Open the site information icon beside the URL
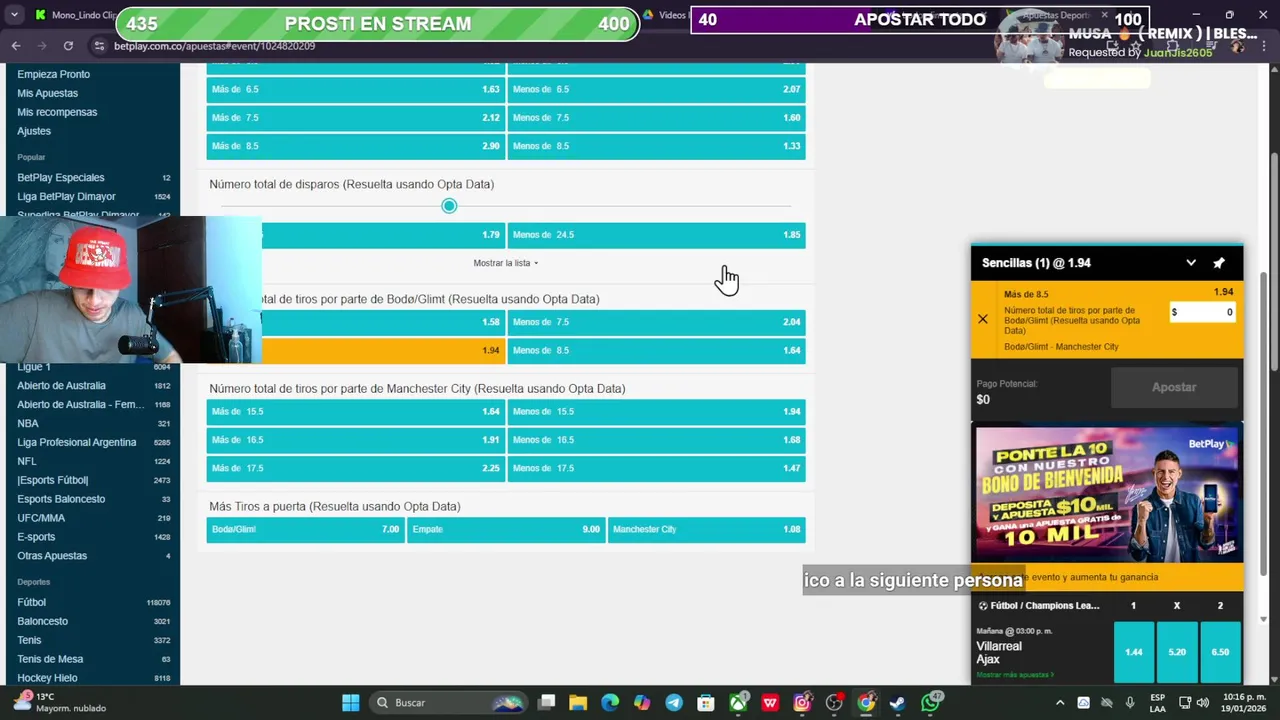This screenshot has height=720, width=1280. click(99, 46)
